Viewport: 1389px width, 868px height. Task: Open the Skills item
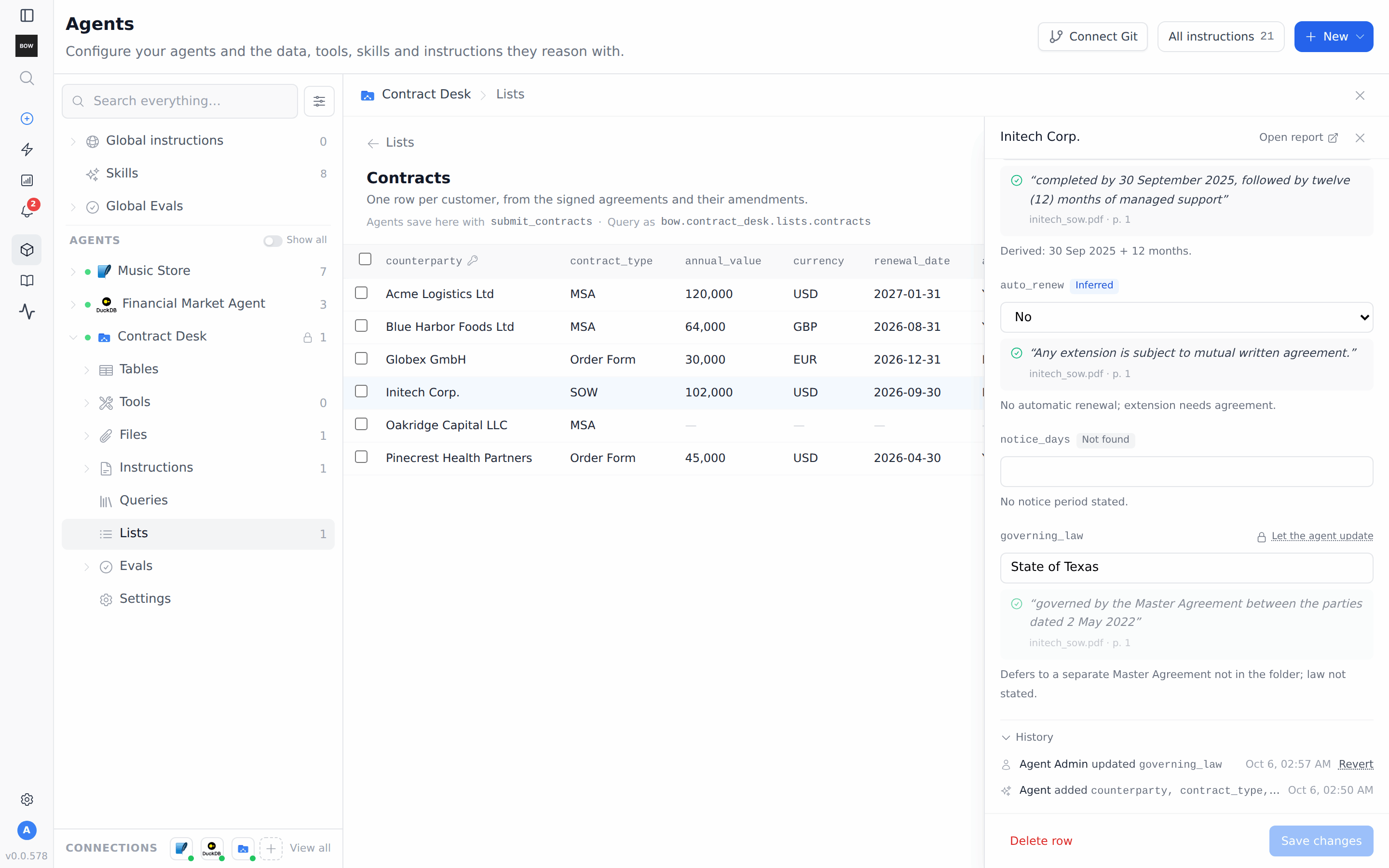[198, 174]
